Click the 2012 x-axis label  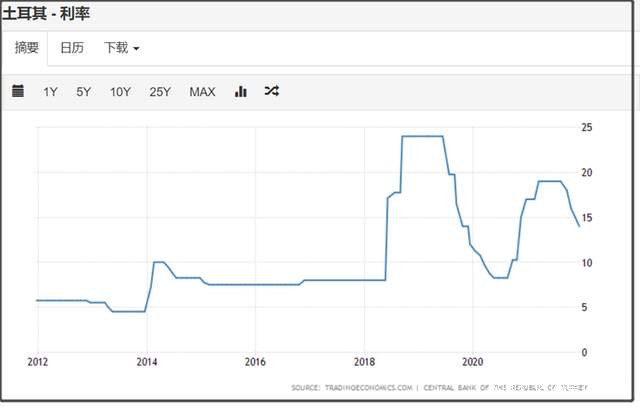pyautogui.click(x=38, y=362)
